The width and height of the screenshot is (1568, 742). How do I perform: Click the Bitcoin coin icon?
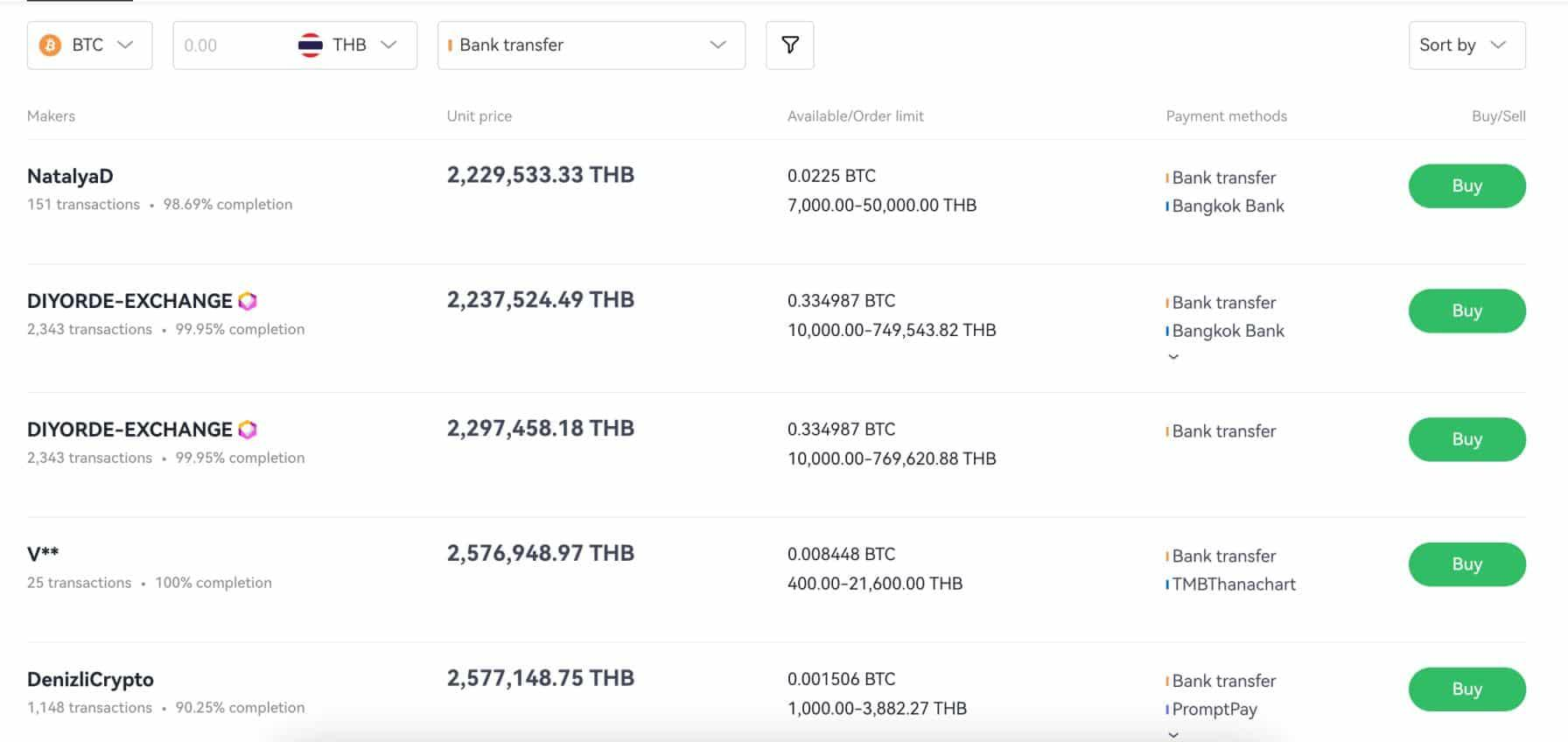point(51,45)
